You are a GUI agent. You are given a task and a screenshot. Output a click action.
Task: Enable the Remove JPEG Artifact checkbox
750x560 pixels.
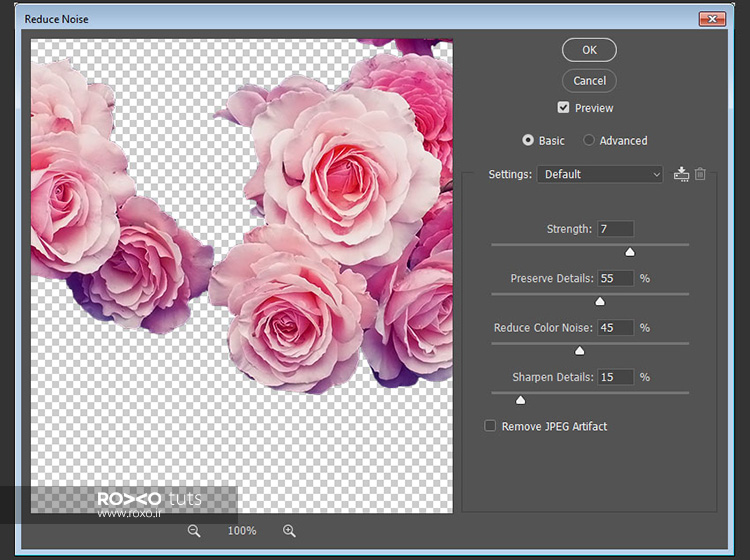coord(490,426)
